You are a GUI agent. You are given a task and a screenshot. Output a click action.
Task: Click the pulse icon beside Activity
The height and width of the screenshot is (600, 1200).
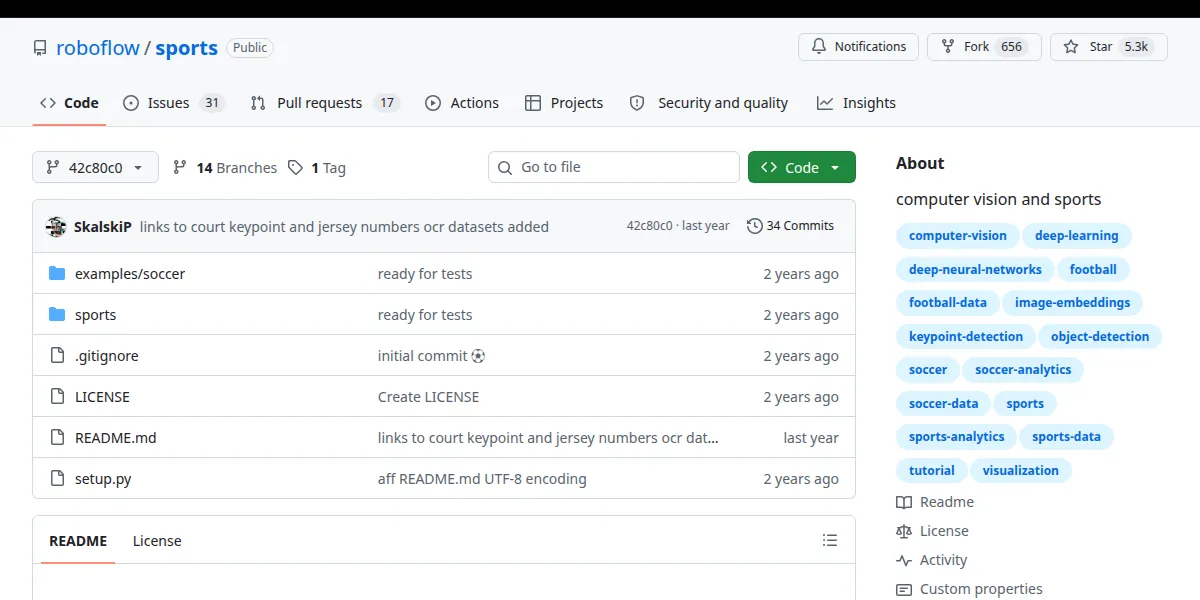click(904, 560)
